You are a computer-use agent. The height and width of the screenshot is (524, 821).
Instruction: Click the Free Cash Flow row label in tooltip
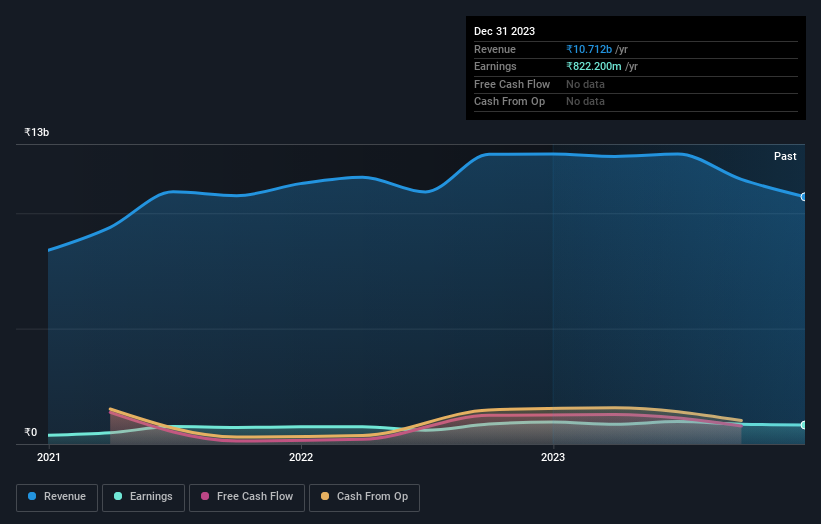click(512, 84)
